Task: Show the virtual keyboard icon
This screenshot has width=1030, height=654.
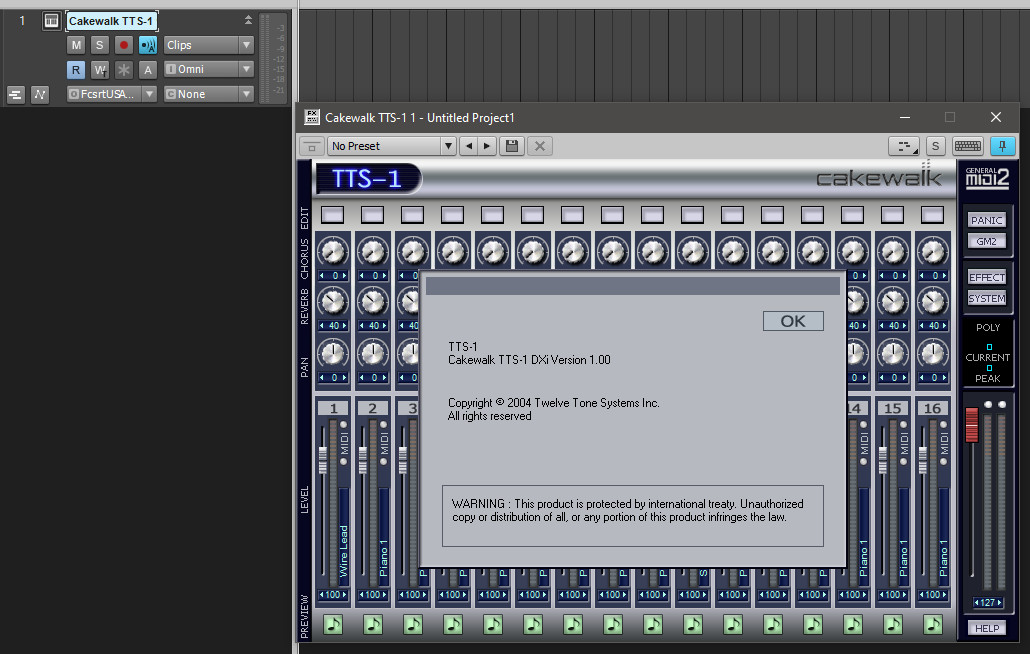Action: click(968, 146)
